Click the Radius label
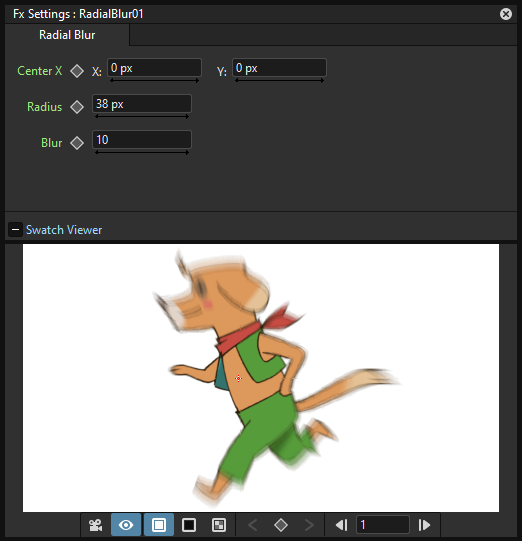Viewport: 522px width, 541px height. [45, 107]
